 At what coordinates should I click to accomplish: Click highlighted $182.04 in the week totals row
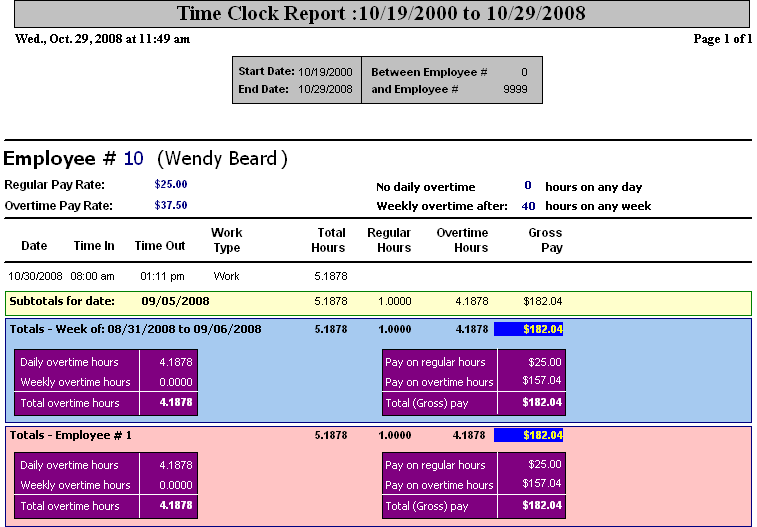(x=529, y=329)
